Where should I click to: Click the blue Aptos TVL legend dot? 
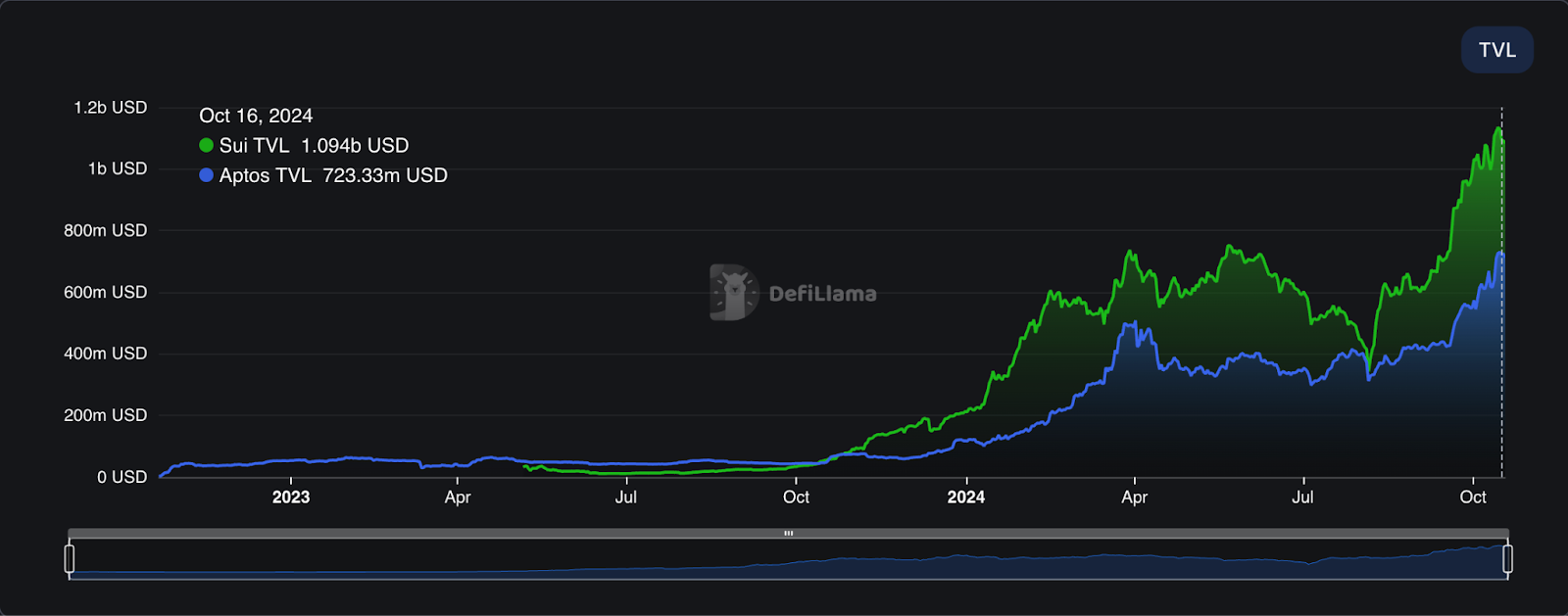pyautogui.click(x=206, y=175)
